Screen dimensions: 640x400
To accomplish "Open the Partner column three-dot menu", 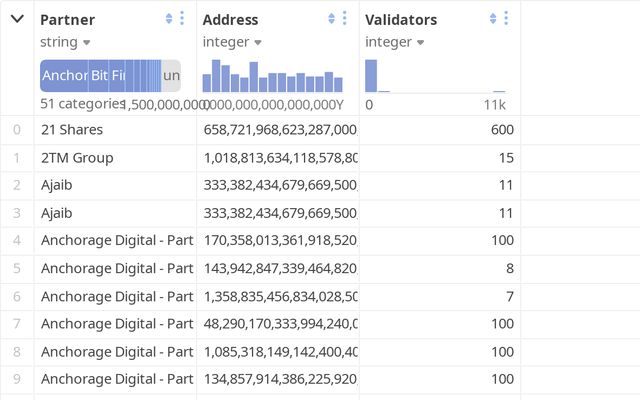I will click(x=182, y=19).
